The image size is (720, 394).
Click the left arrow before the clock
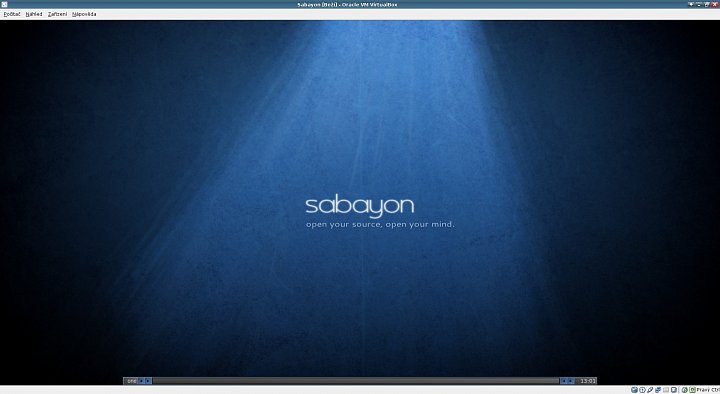[564, 381]
